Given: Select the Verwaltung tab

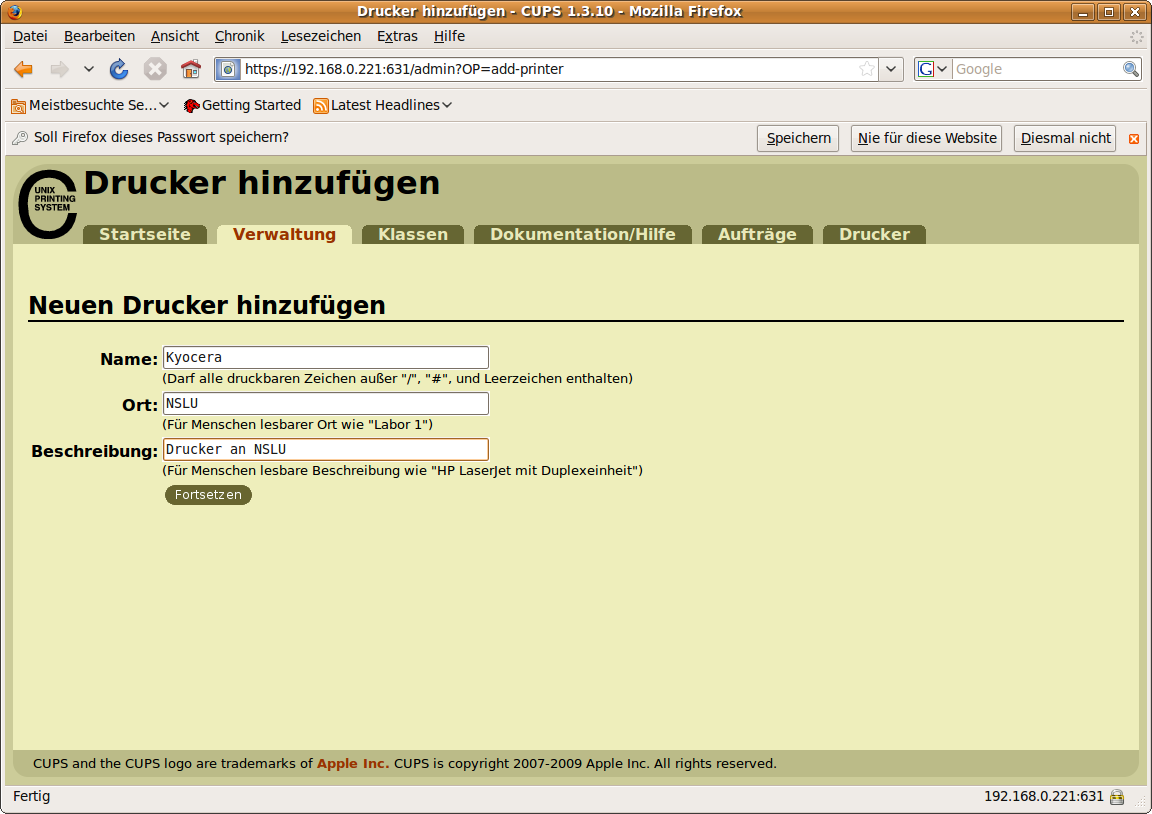Looking at the screenshot, I should pos(284,234).
